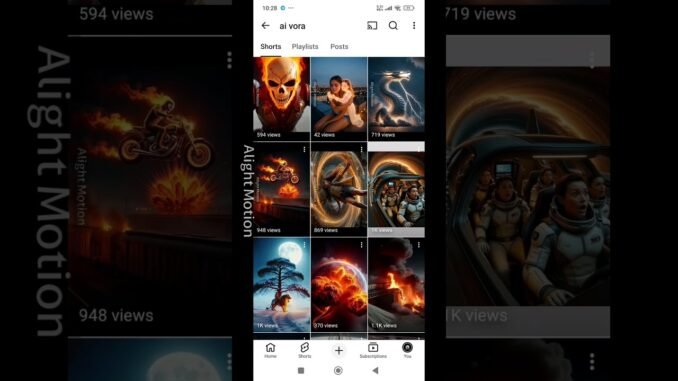
Task: Open the astronauts spaceship short thumbnail
Action: click(396, 189)
